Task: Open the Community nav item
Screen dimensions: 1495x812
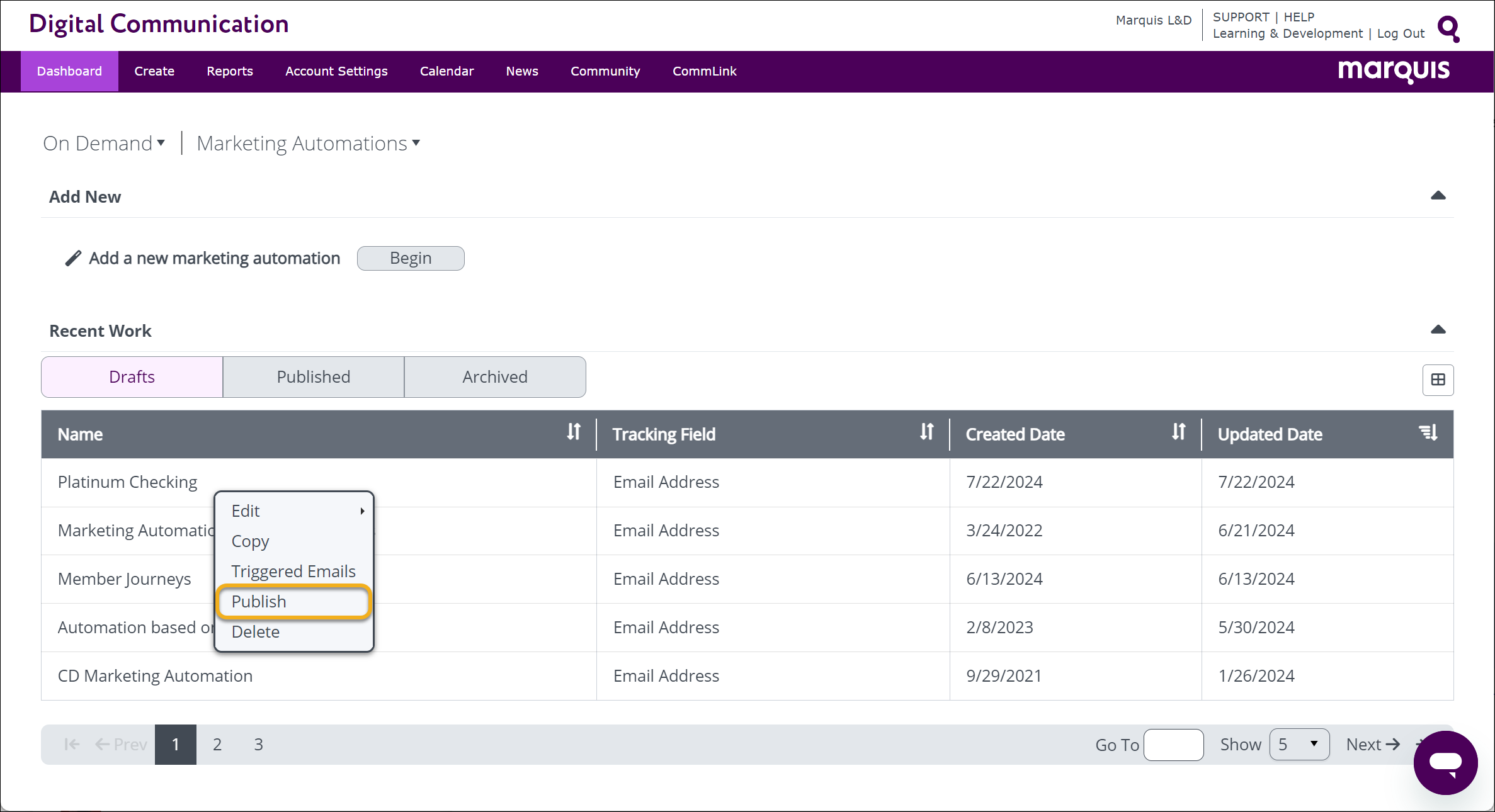Action: (605, 71)
